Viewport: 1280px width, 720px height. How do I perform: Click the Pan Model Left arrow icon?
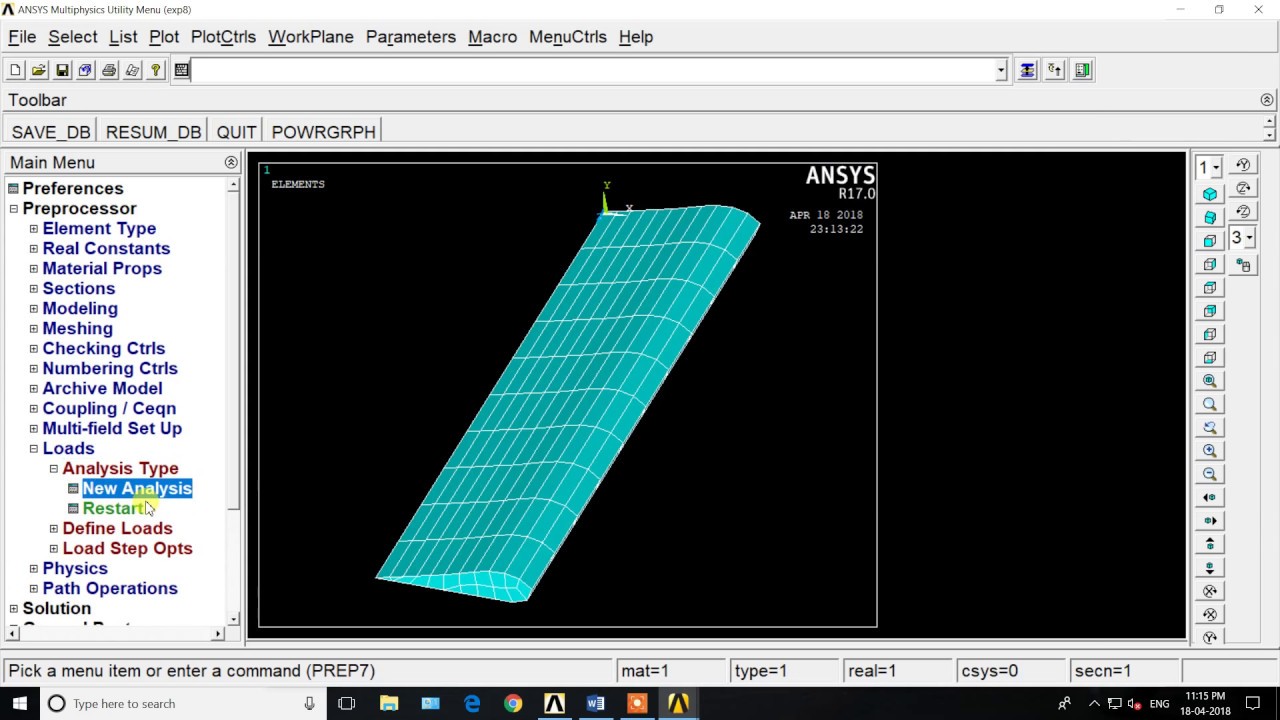[x=1210, y=498]
